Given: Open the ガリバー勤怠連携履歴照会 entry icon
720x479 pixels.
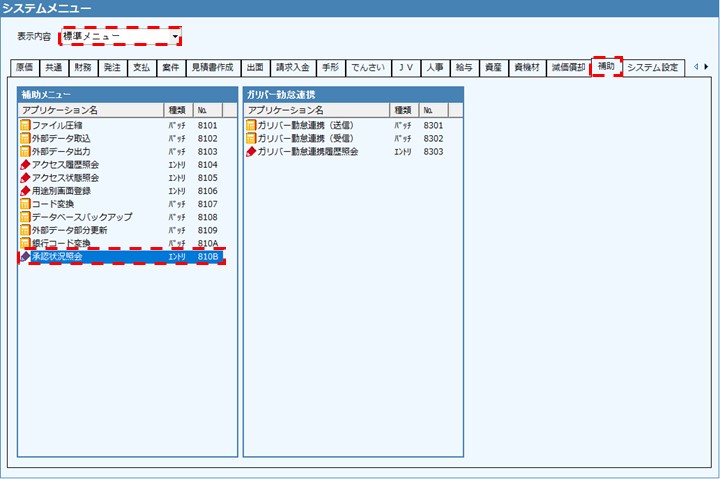Looking at the screenshot, I should (x=251, y=152).
